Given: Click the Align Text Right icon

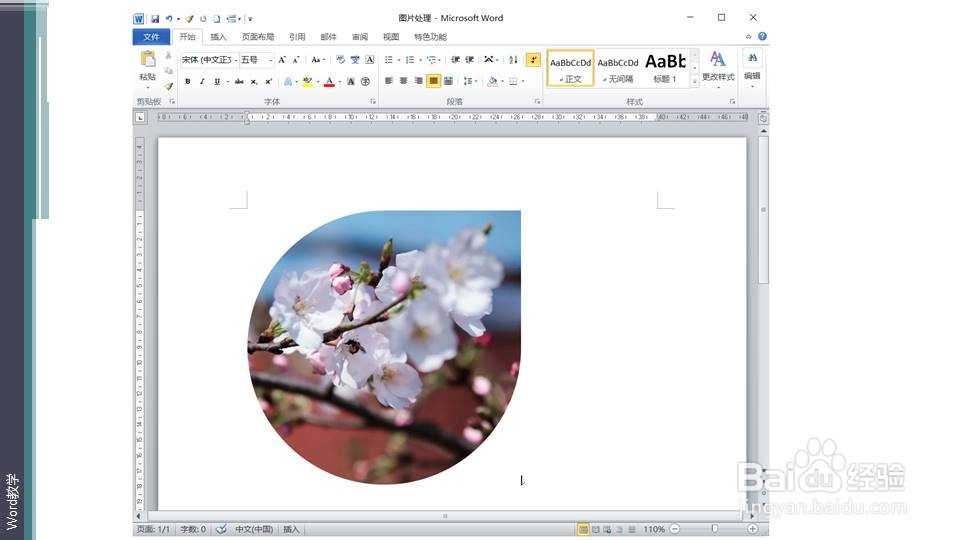Looking at the screenshot, I should click(x=418, y=81).
